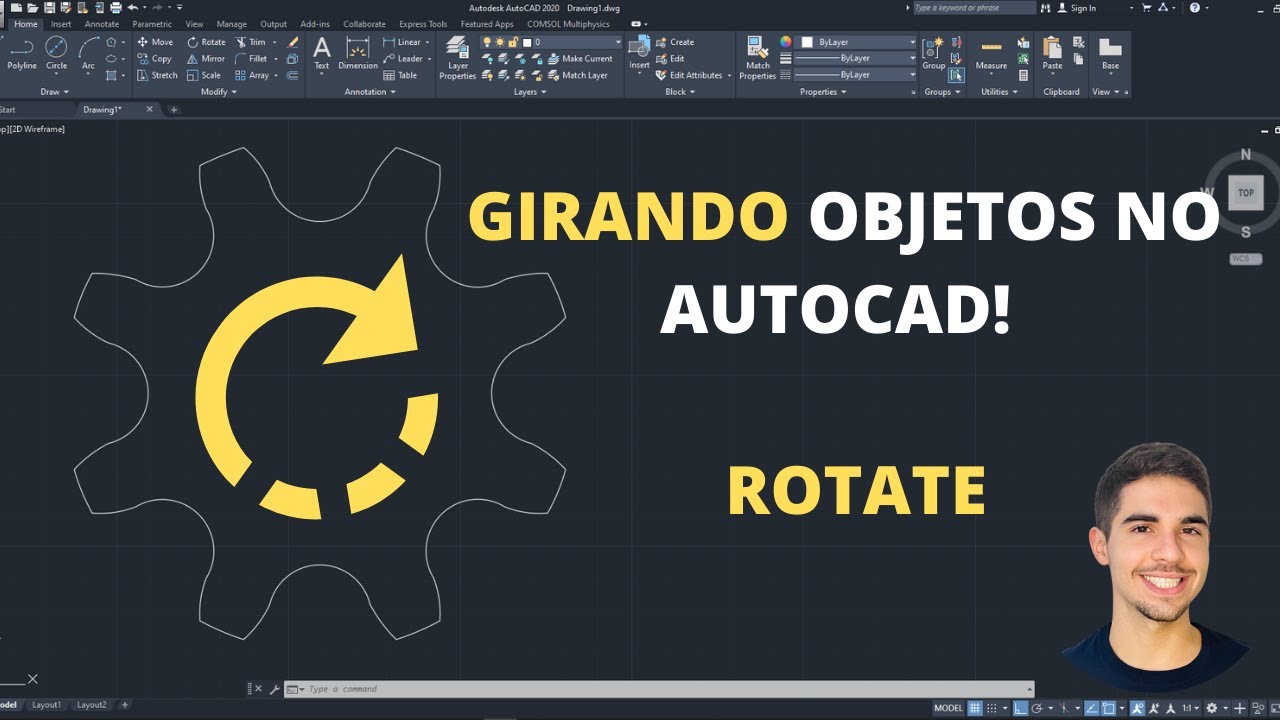This screenshot has height=720, width=1280.
Task: Open the Annotate ribbon tab
Action: [x=102, y=24]
